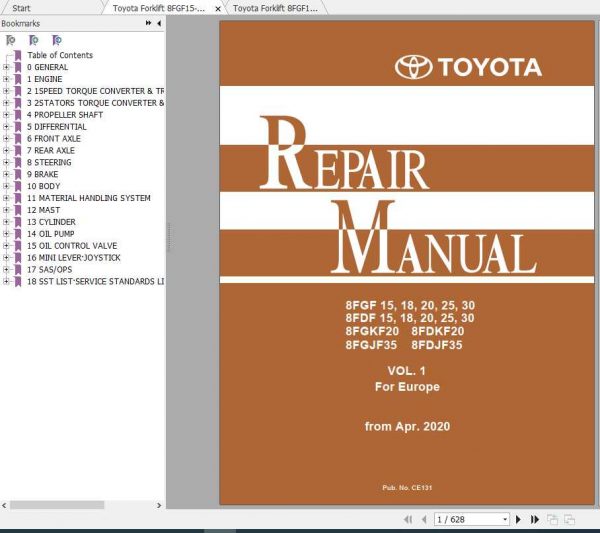
Task: Open the 14 OIL PUMP bookmark
Action: (x=51, y=234)
